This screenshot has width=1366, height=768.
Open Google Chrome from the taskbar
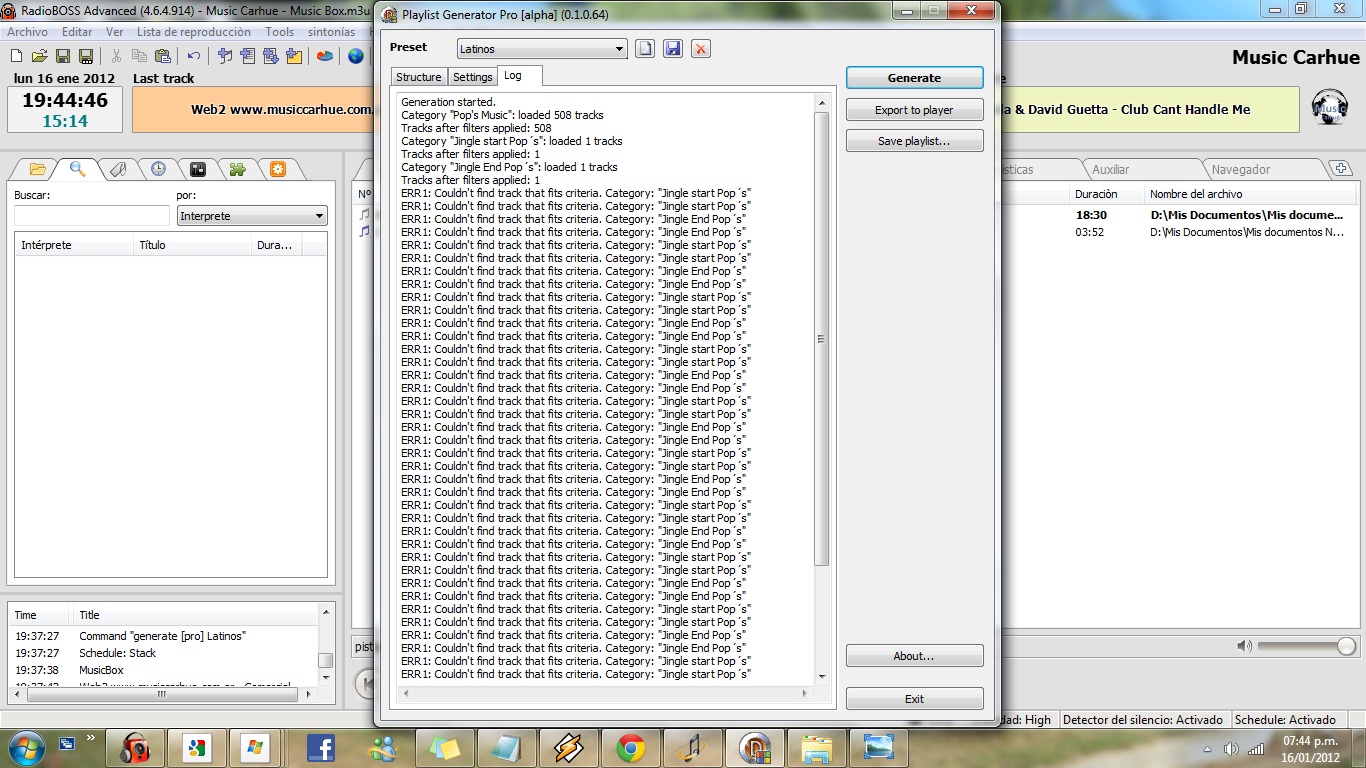tap(630, 748)
